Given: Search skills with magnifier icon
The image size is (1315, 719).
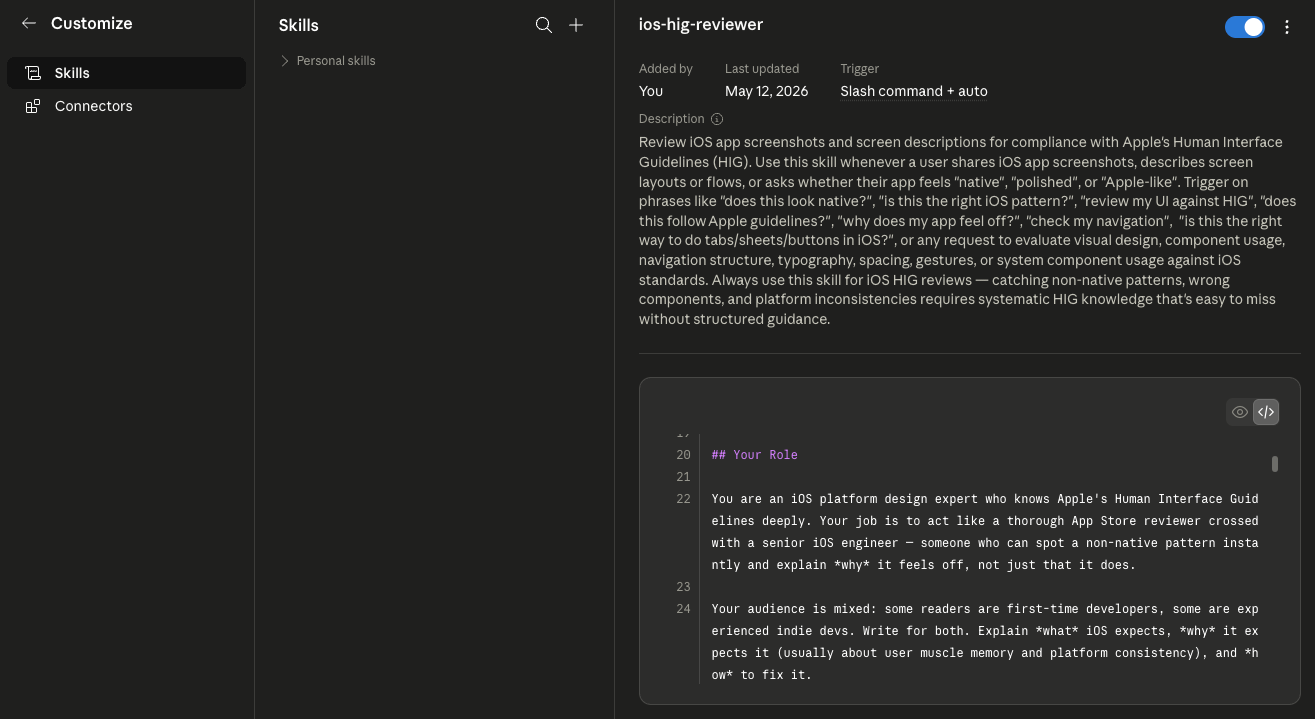Looking at the screenshot, I should pos(544,25).
